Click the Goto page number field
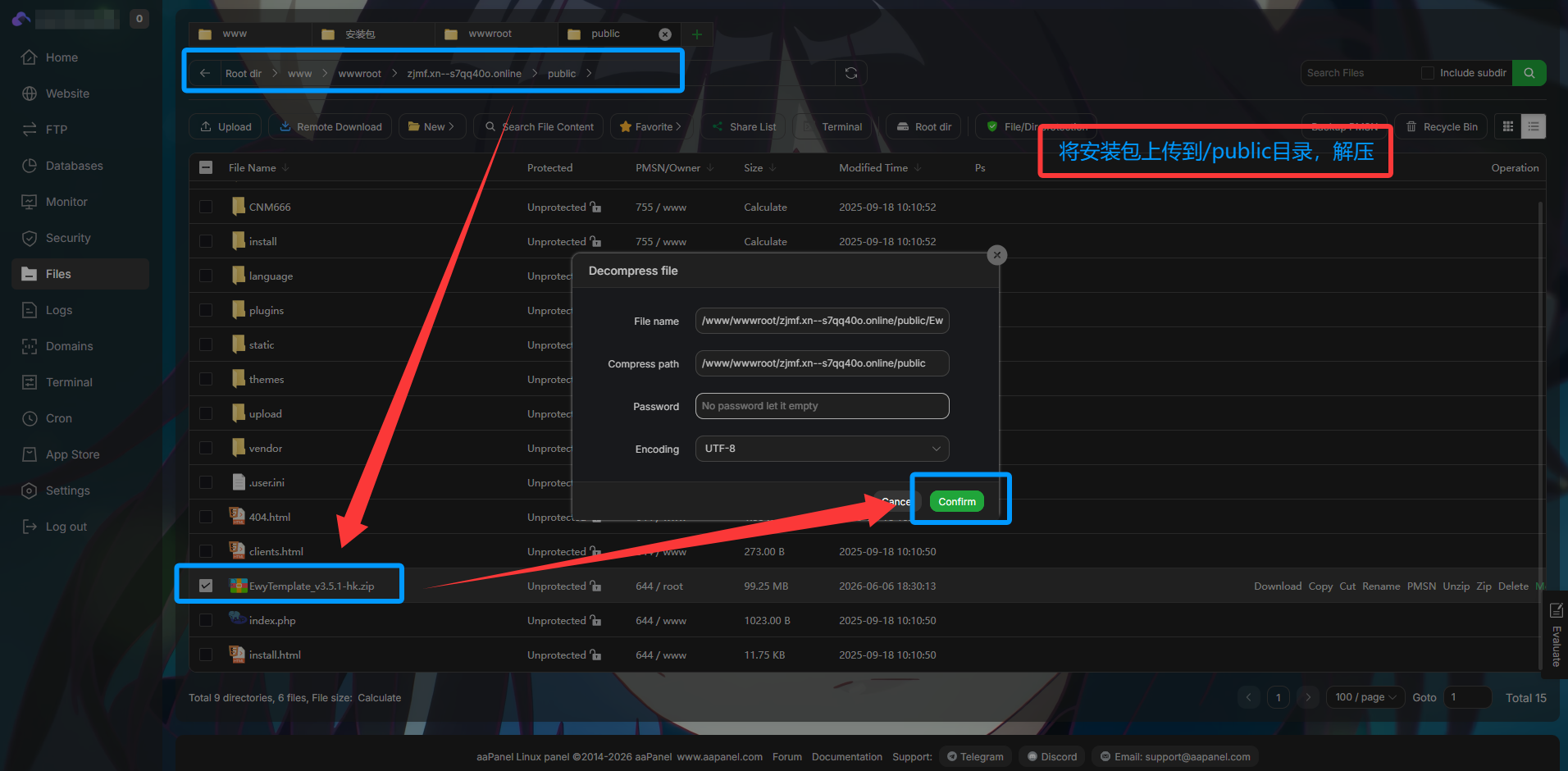 tap(1468, 697)
